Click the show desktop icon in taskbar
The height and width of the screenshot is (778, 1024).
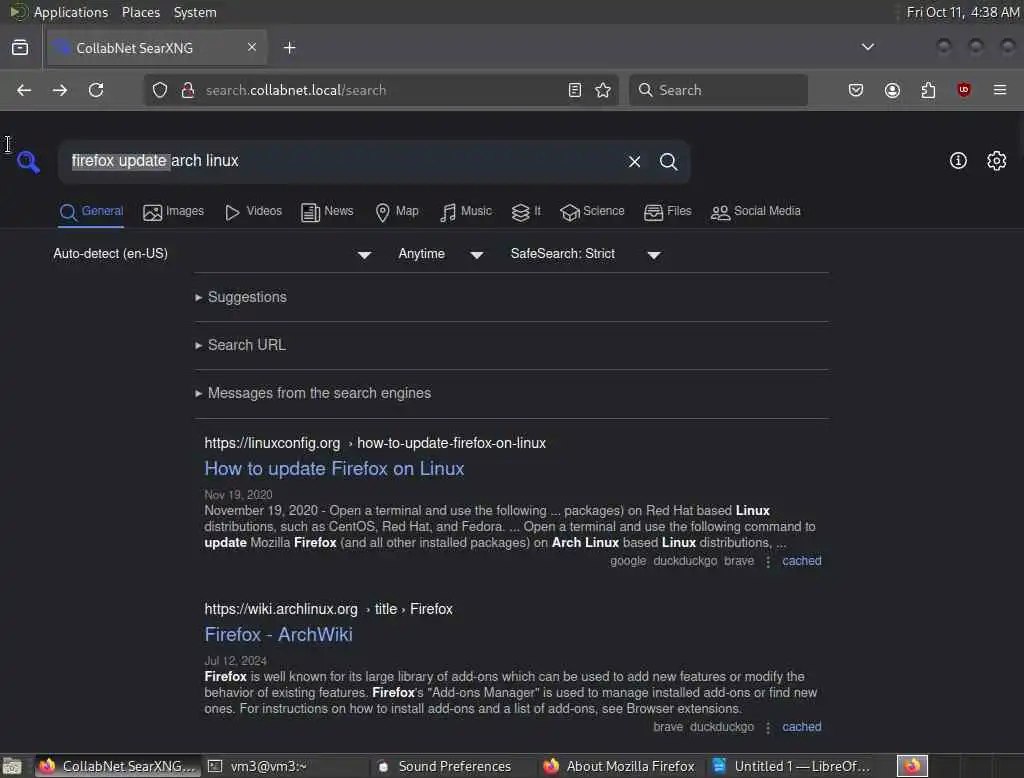(x=12, y=766)
